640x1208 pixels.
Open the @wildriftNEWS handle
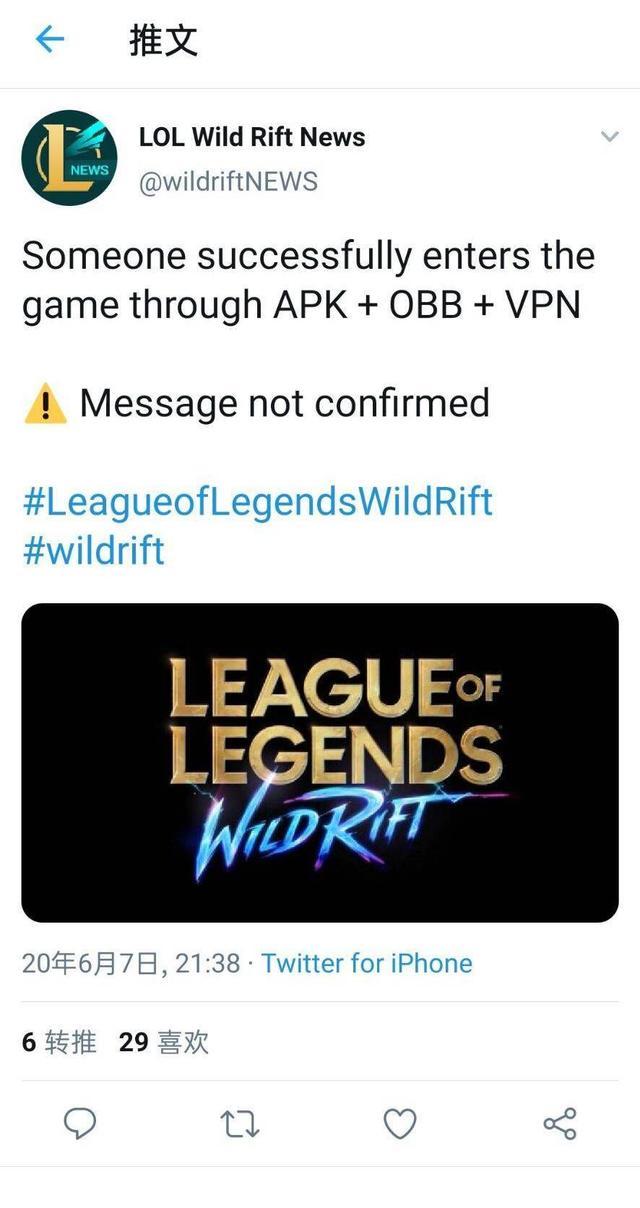[x=228, y=181]
